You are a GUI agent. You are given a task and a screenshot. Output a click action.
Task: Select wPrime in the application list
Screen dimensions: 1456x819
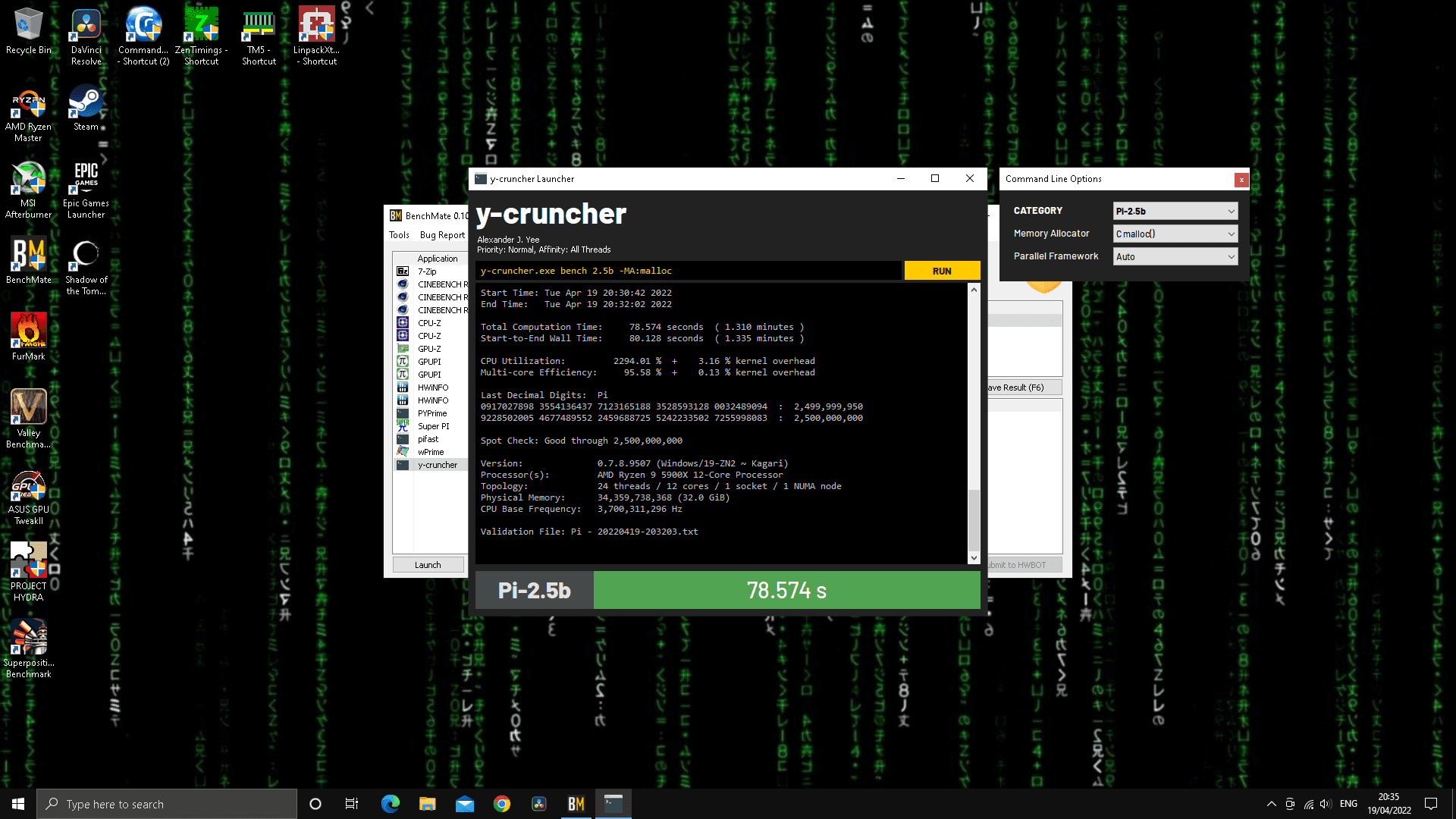click(x=430, y=452)
